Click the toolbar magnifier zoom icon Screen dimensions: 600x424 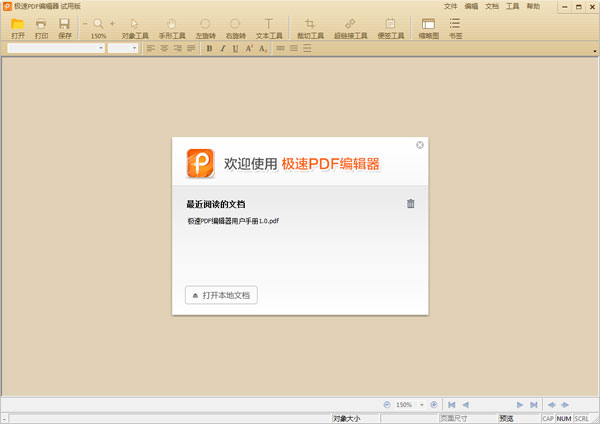(98, 24)
